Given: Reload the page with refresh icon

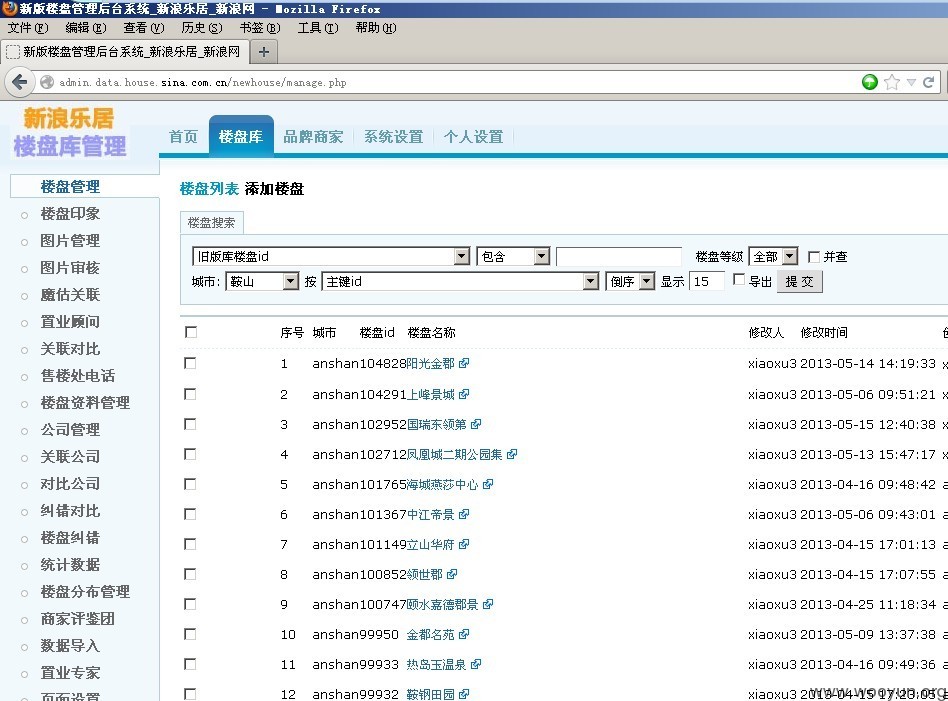Looking at the screenshot, I should tap(929, 82).
